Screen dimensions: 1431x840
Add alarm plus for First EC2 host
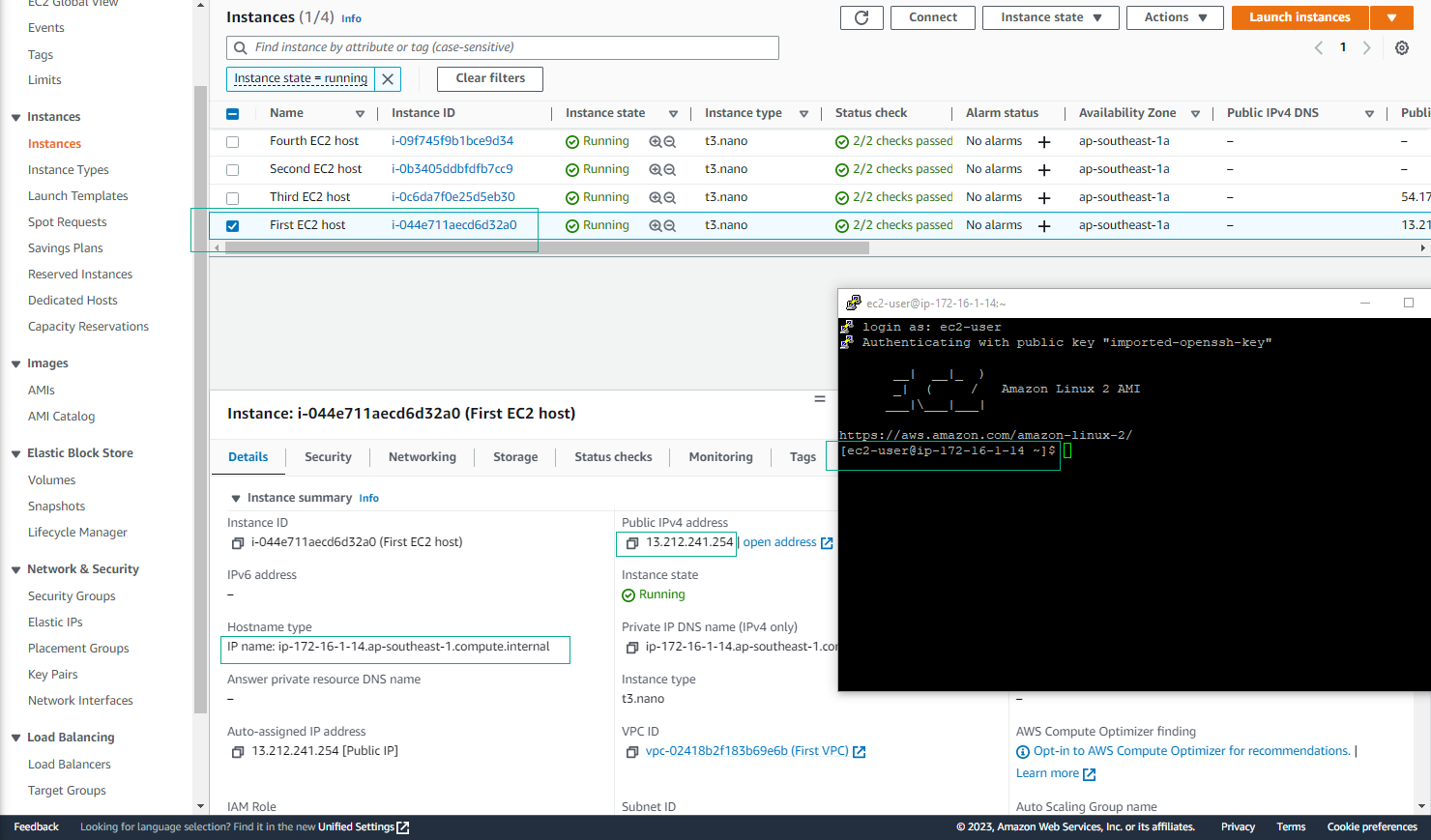(x=1044, y=226)
